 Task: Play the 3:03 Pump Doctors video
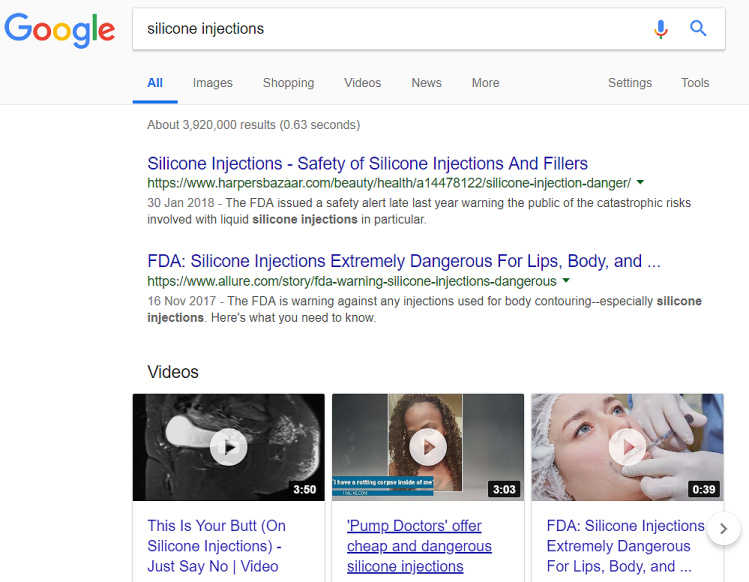pos(428,447)
